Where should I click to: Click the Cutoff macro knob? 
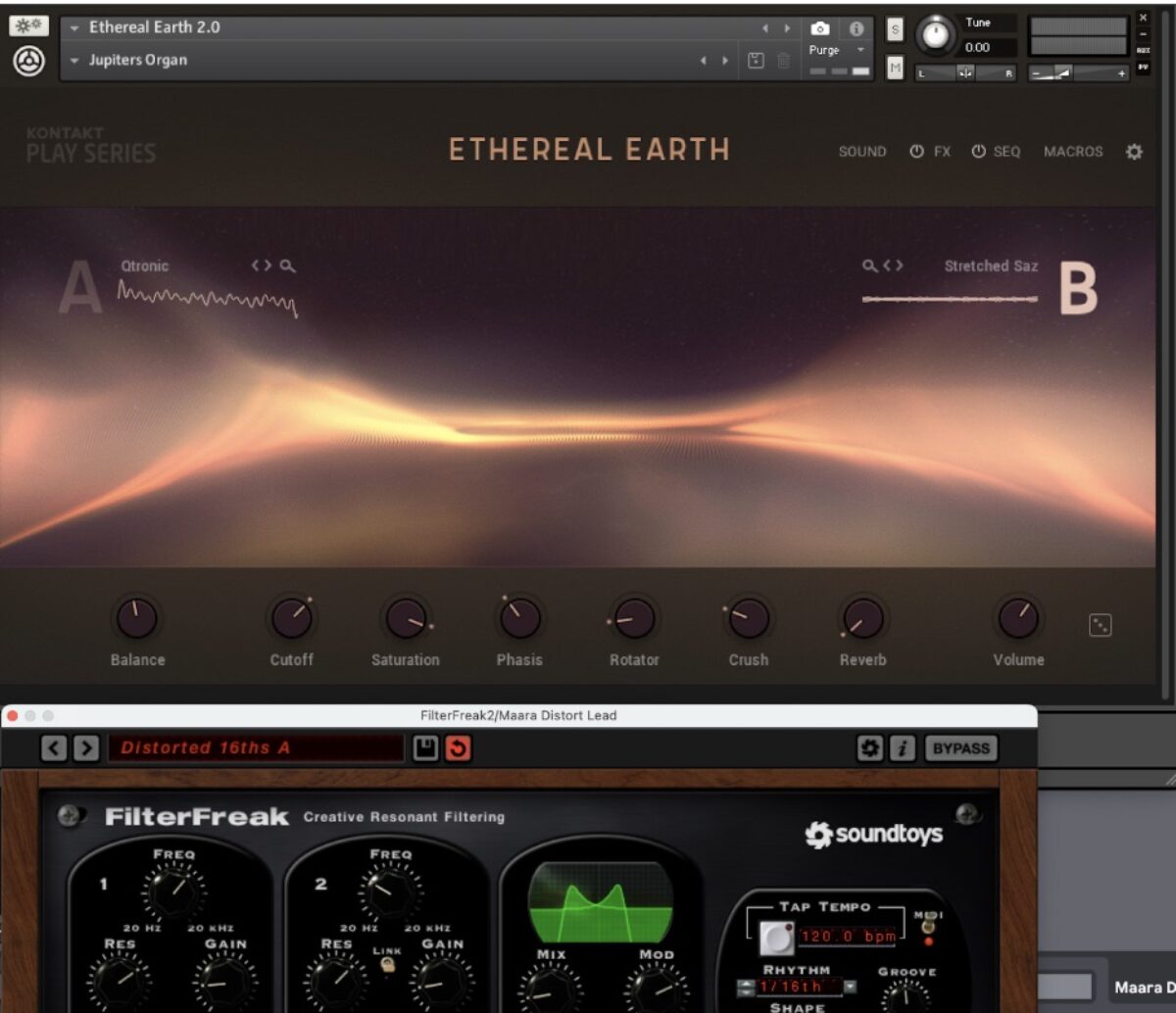click(x=291, y=619)
